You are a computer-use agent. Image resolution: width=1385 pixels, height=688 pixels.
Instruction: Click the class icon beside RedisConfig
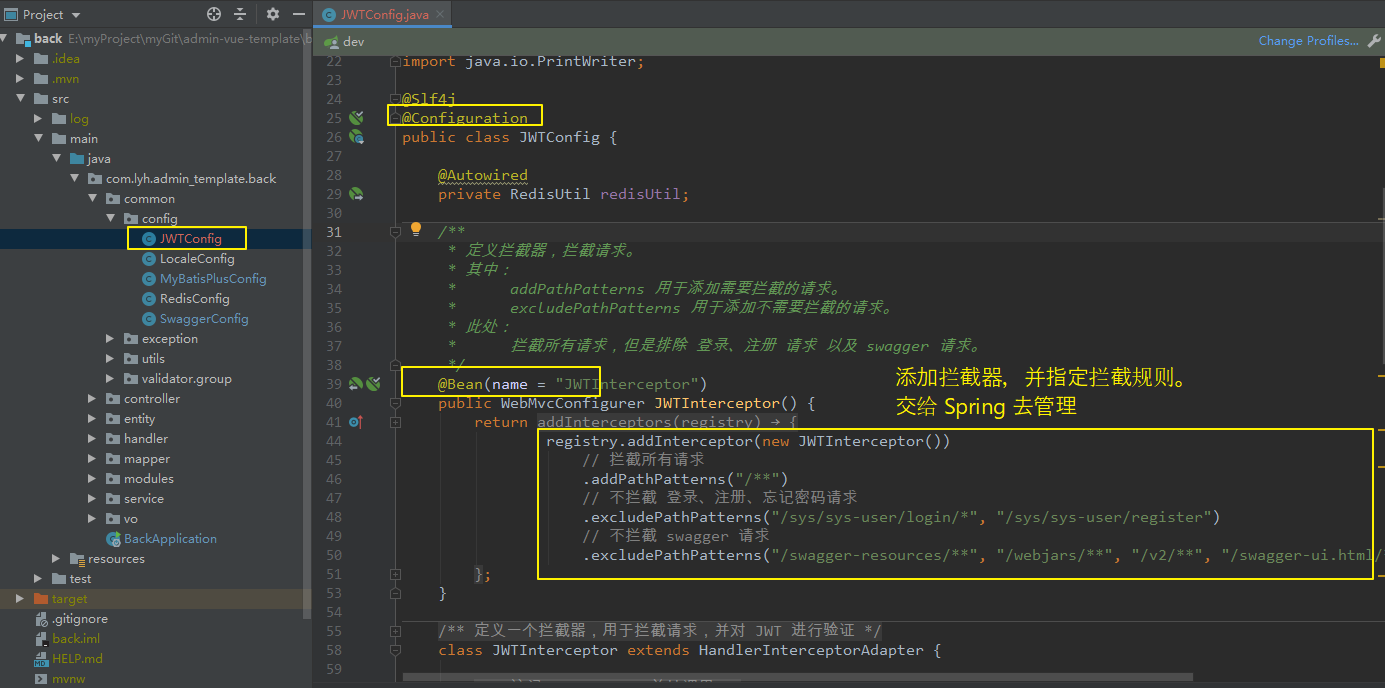[x=149, y=299]
